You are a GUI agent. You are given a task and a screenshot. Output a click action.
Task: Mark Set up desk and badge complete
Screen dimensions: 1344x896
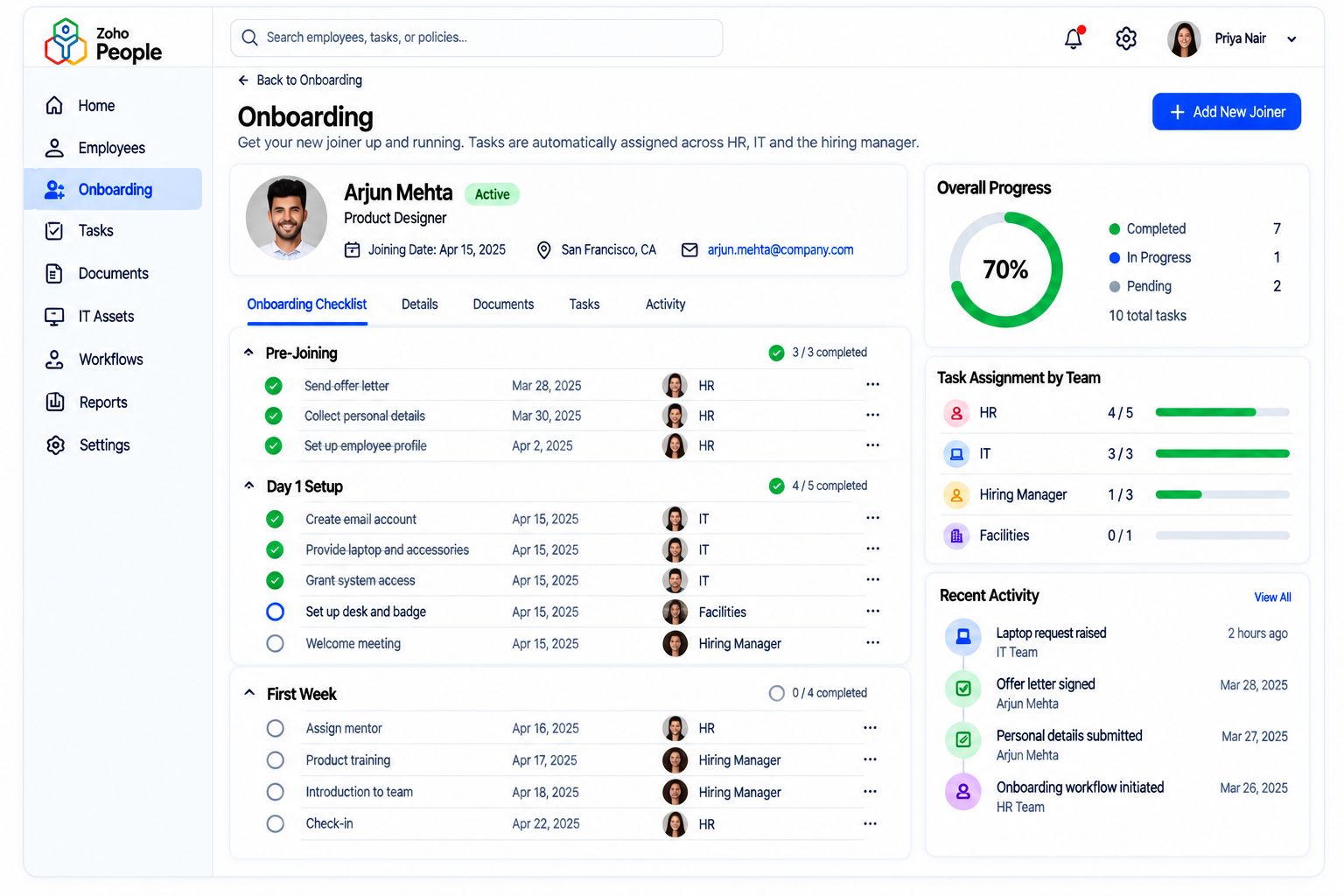click(x=275, y=612)
